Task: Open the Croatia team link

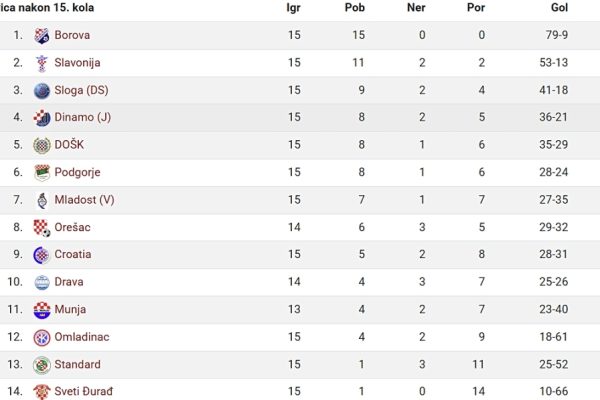Action: point(73,255)
